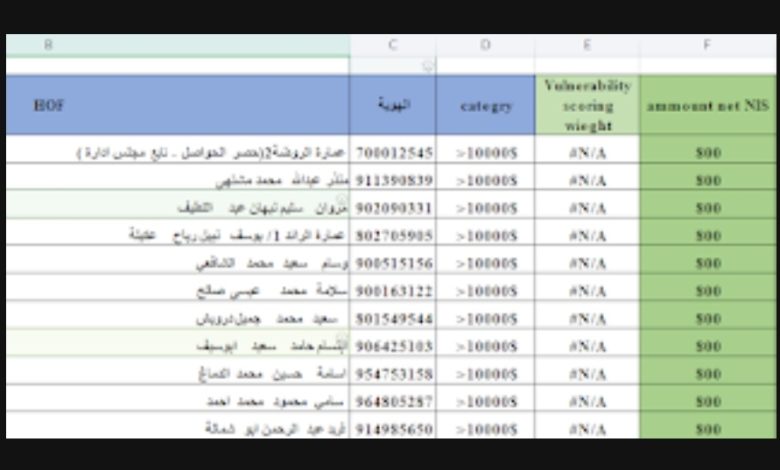Screen dimensions: 780x470
Task: Select the cell containing 911390839
Action: point(393,181)
